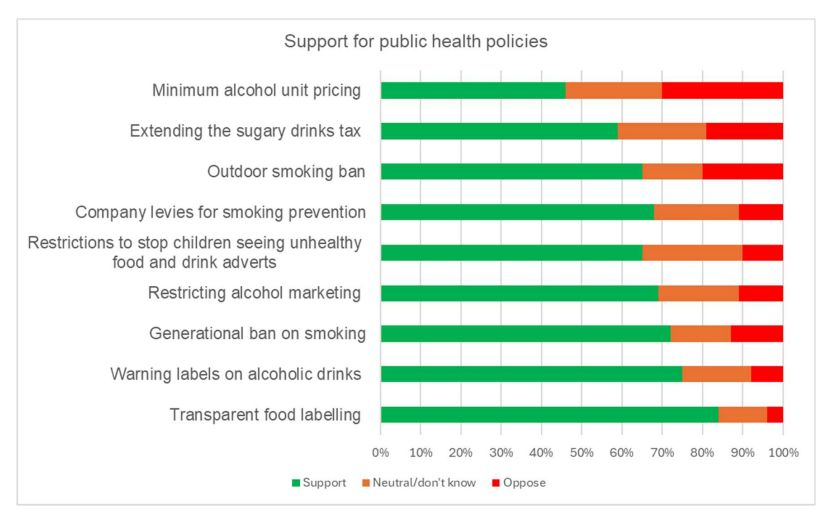Select the 0% tick label on the axis

[380, 452]
